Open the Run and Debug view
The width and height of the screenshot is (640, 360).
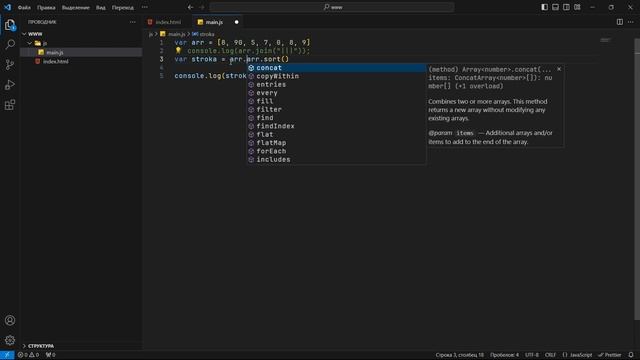10,84
